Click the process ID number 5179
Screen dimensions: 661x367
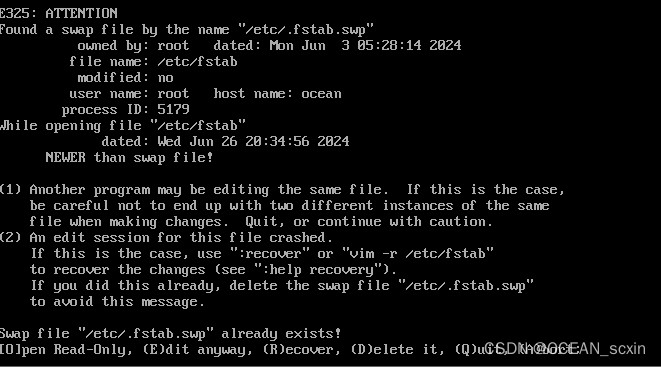pos(173,110)
